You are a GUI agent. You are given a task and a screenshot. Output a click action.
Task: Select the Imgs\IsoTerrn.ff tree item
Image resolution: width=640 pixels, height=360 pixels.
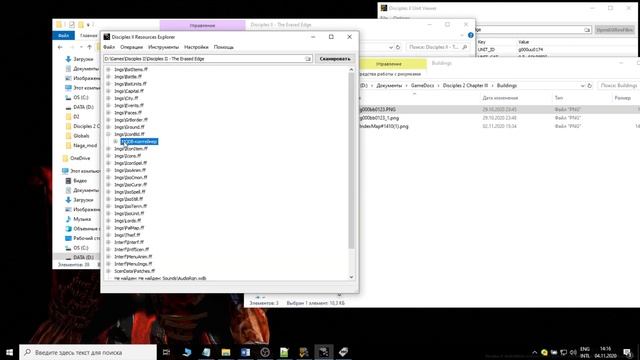[131, 206]
